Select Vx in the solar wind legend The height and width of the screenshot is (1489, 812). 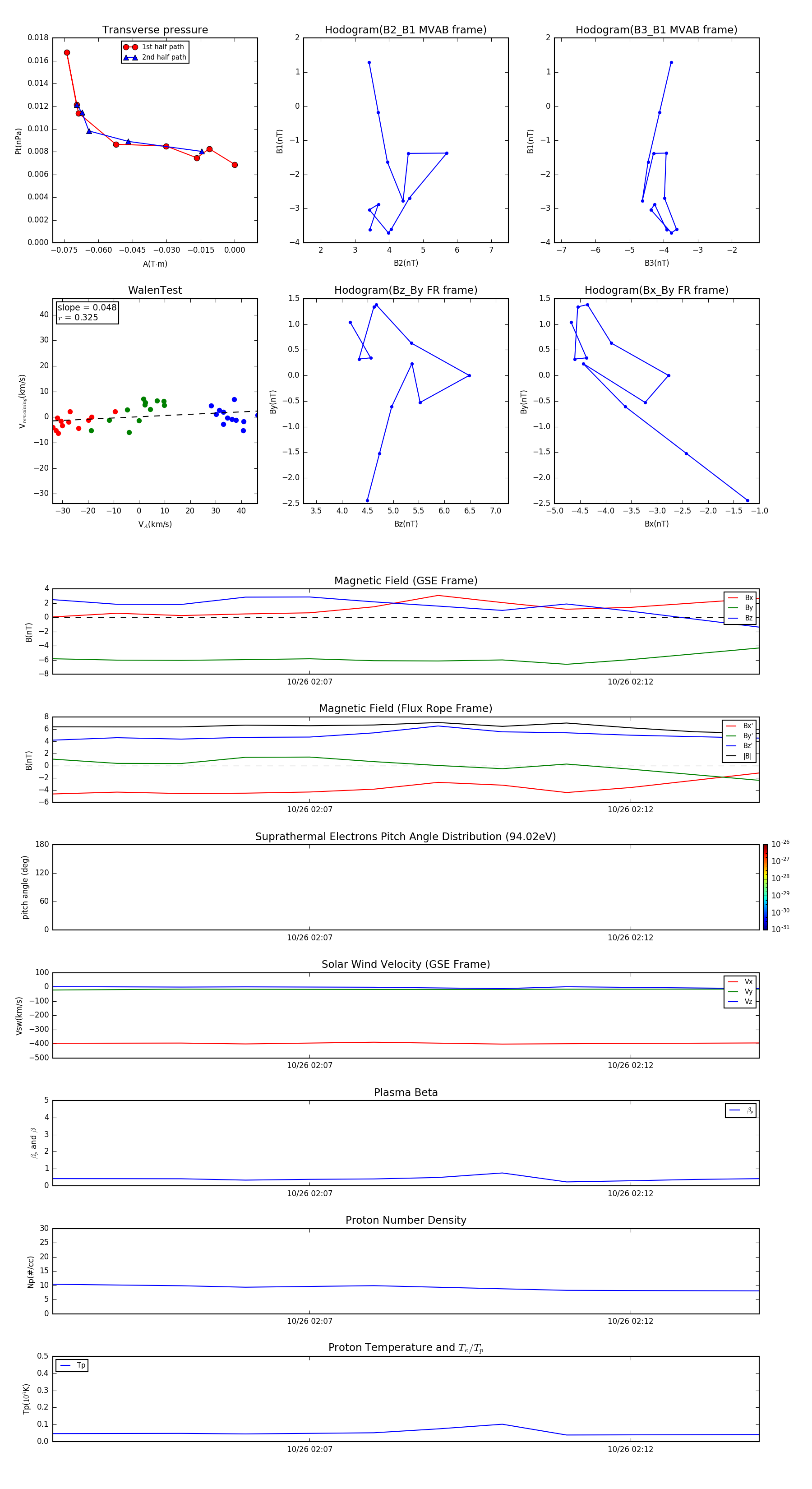(740, 981)
